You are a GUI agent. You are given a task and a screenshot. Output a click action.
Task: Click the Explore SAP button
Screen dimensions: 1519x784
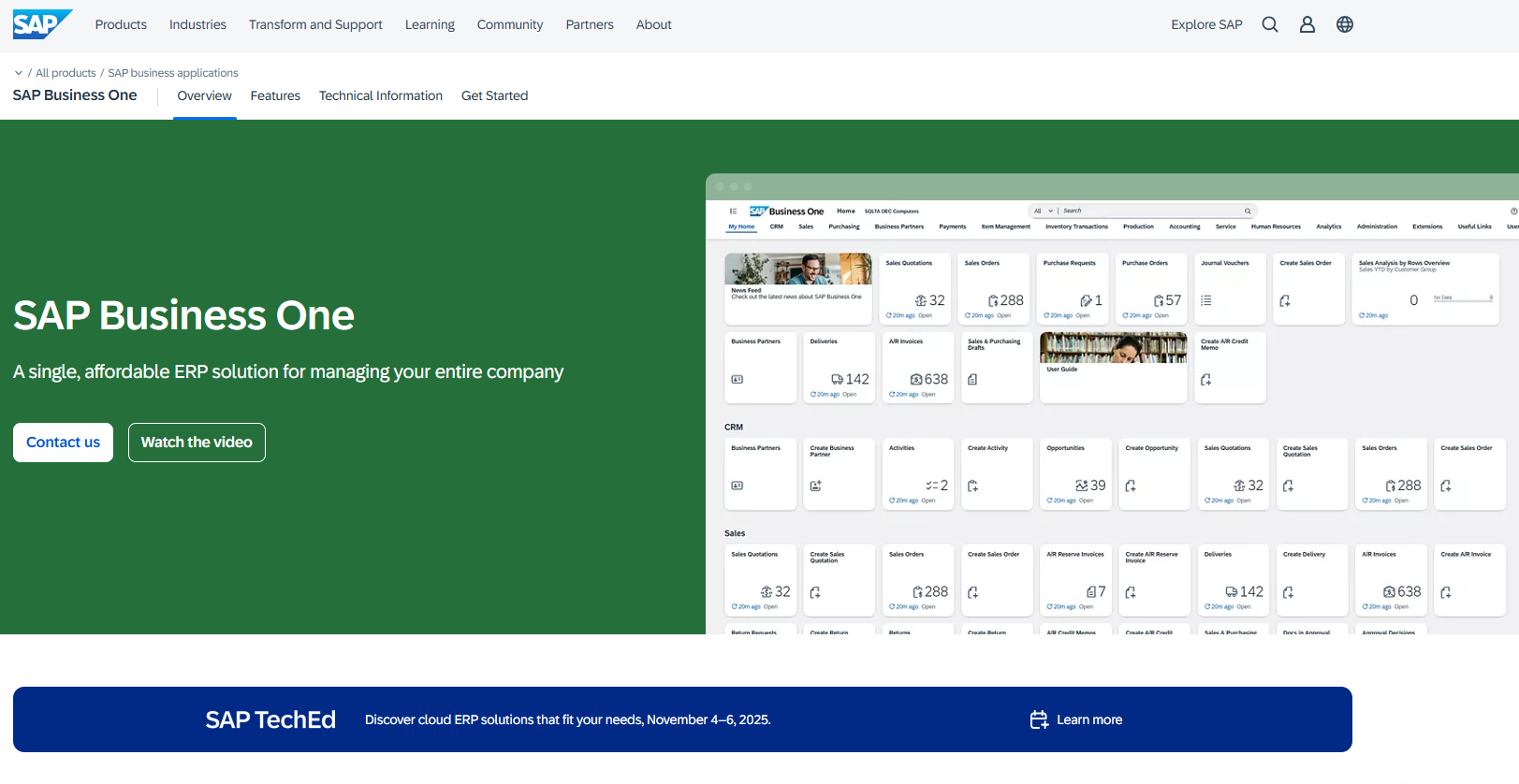pyautogui.click(x=1206, y=24)
